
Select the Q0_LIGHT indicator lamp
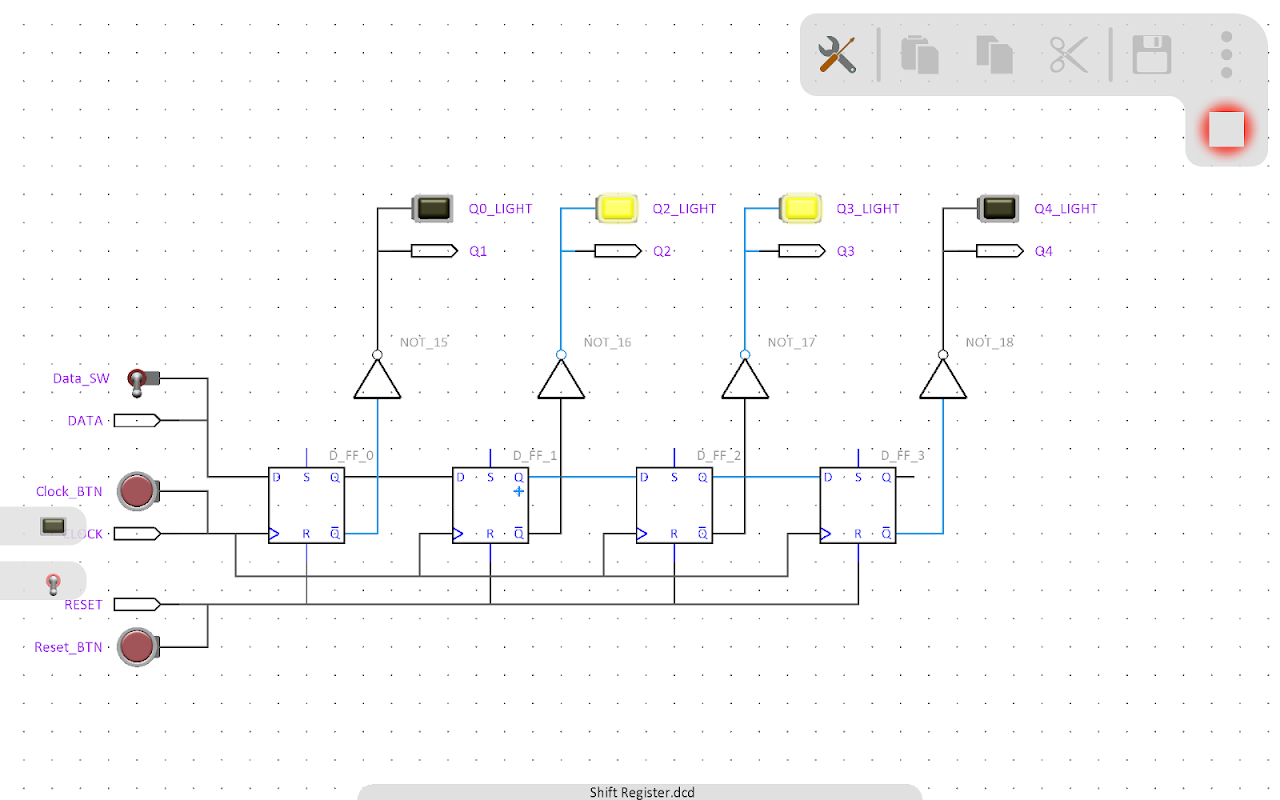433,208
